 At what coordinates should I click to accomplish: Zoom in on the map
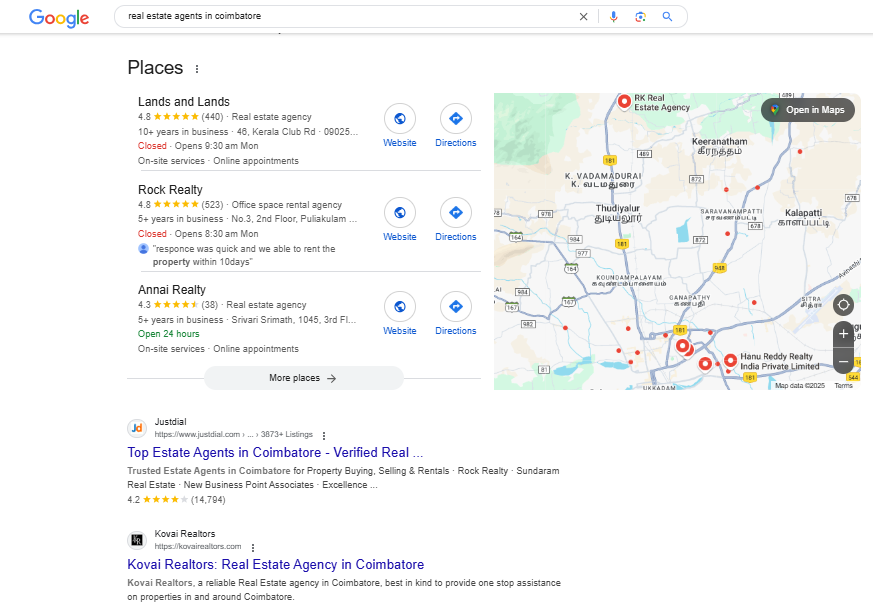coord(843,333)
